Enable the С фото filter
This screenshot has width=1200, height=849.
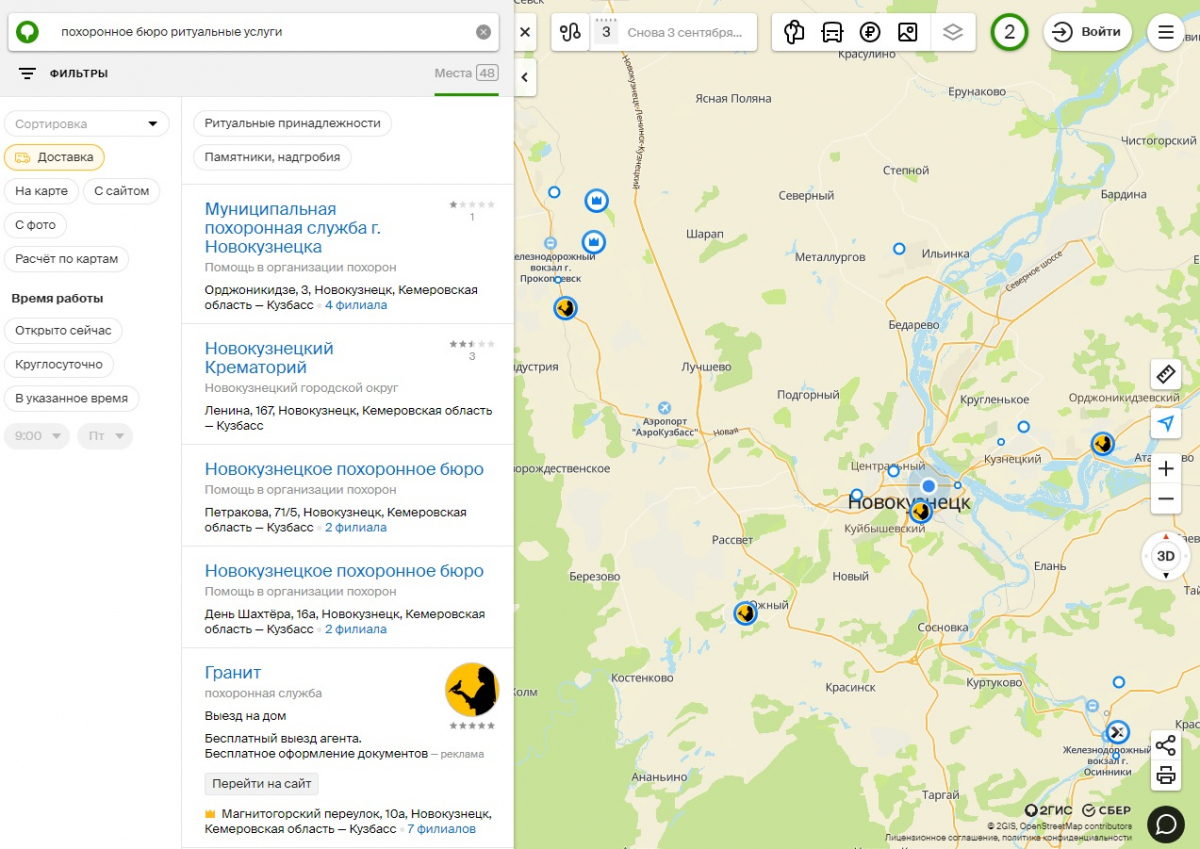coord(36,225)
